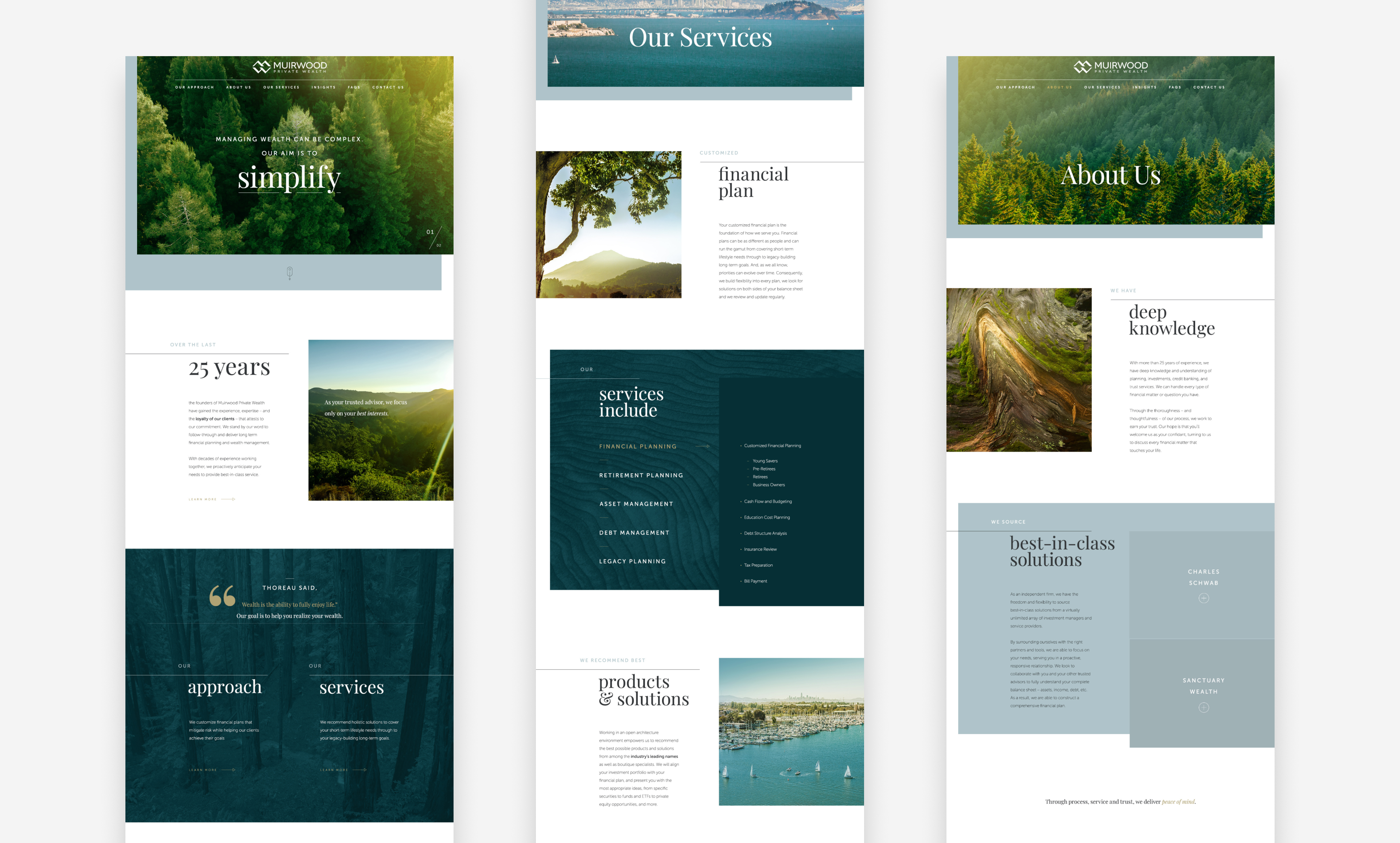Open the Legacy Planning service item

click(632, 561)
